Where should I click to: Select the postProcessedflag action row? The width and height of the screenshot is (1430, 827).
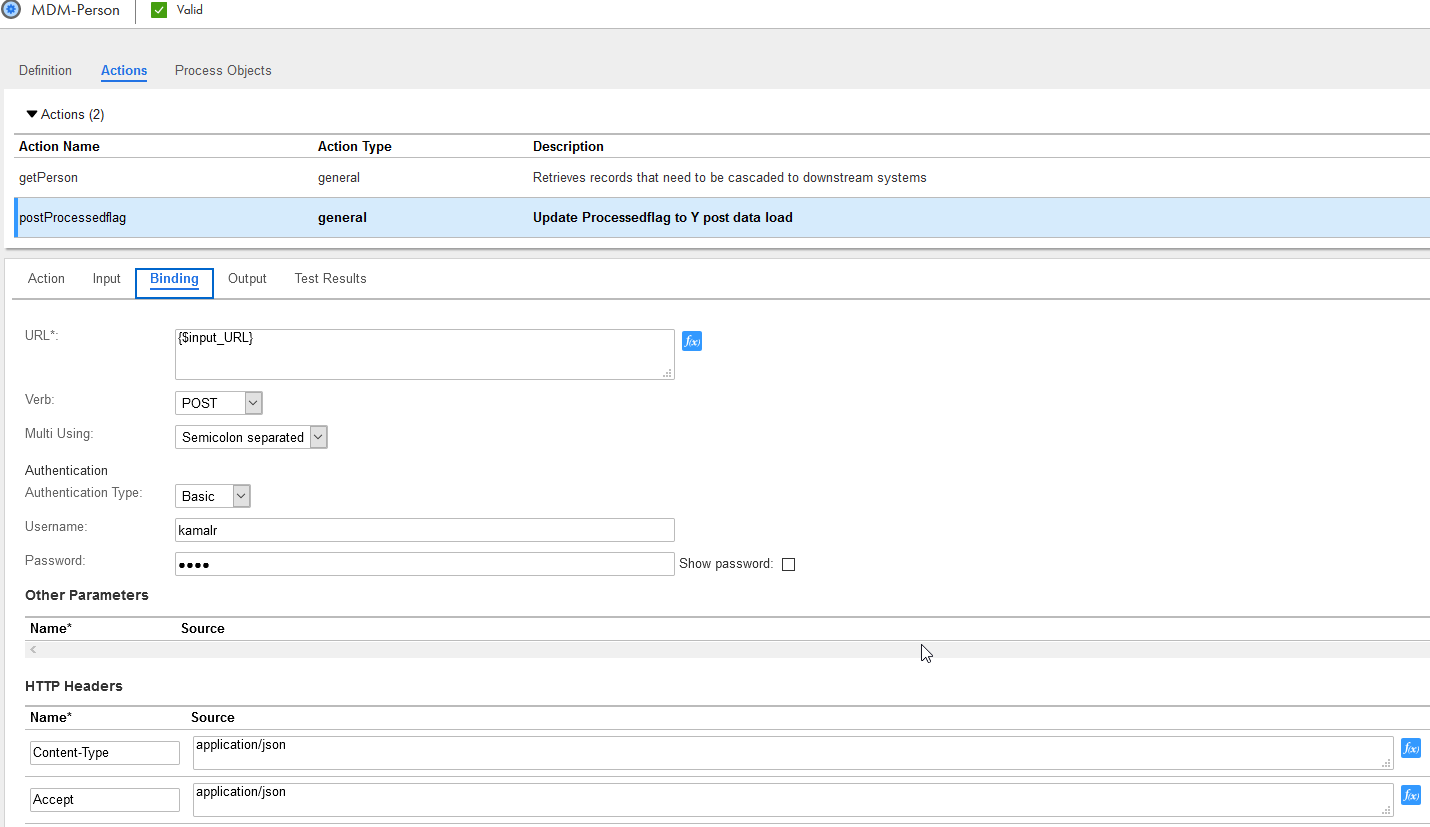[722, 217]
